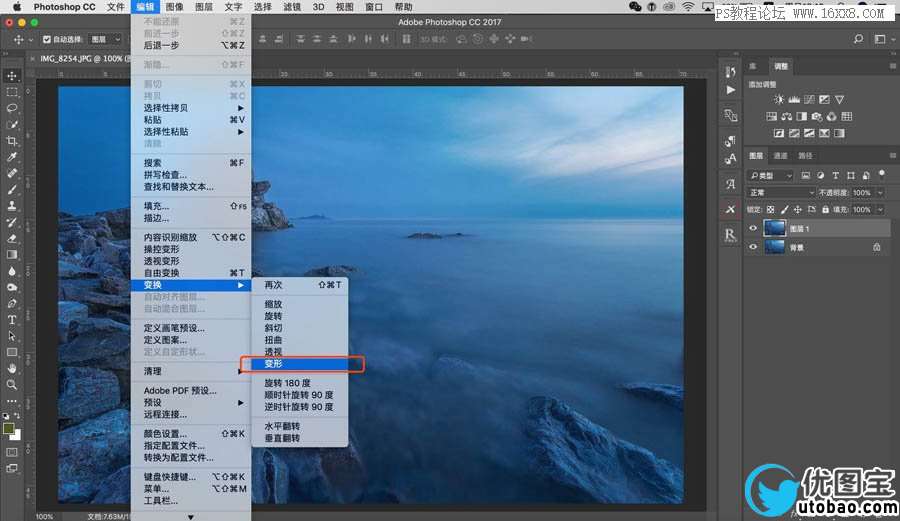Toggle type layer filter icon

836,175
